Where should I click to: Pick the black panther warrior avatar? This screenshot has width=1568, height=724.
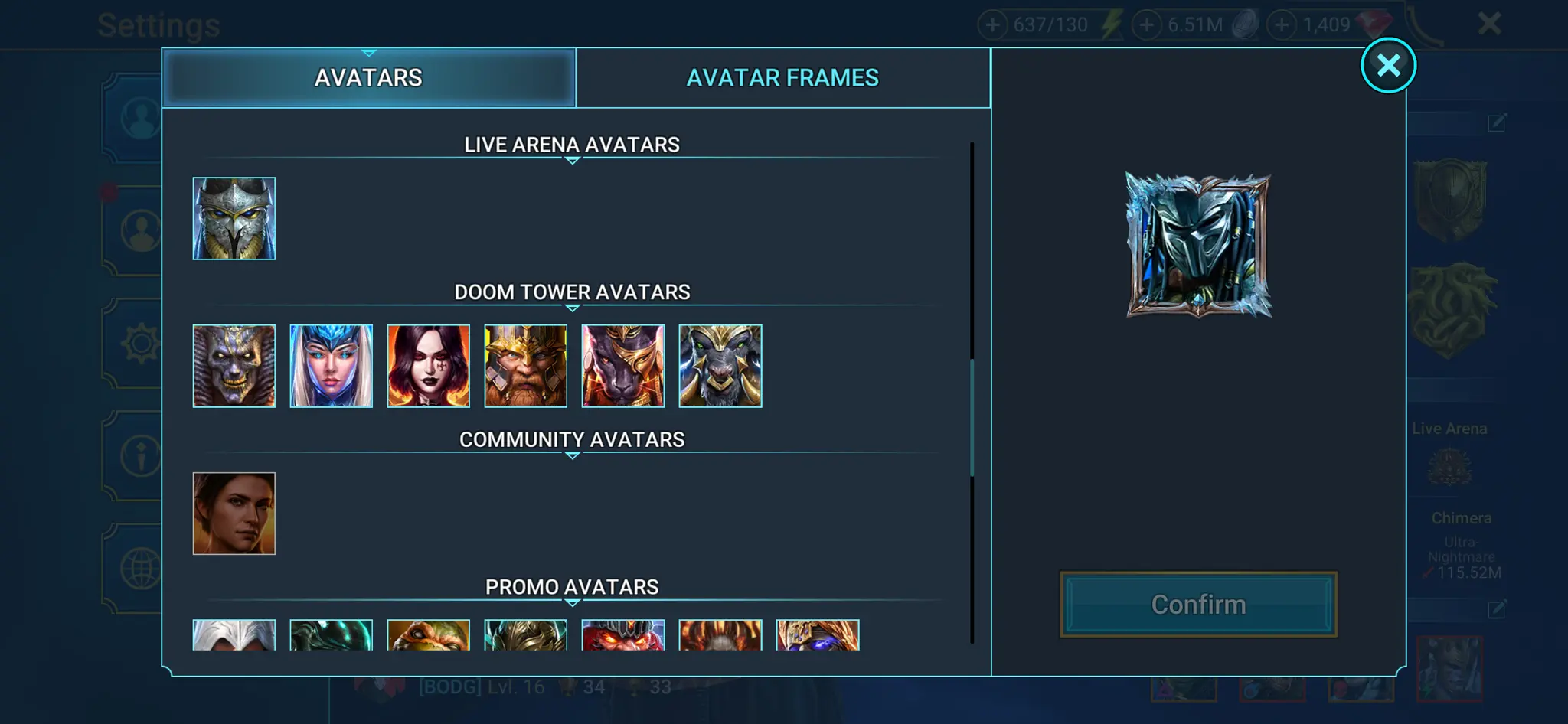(x=623, y=366)
